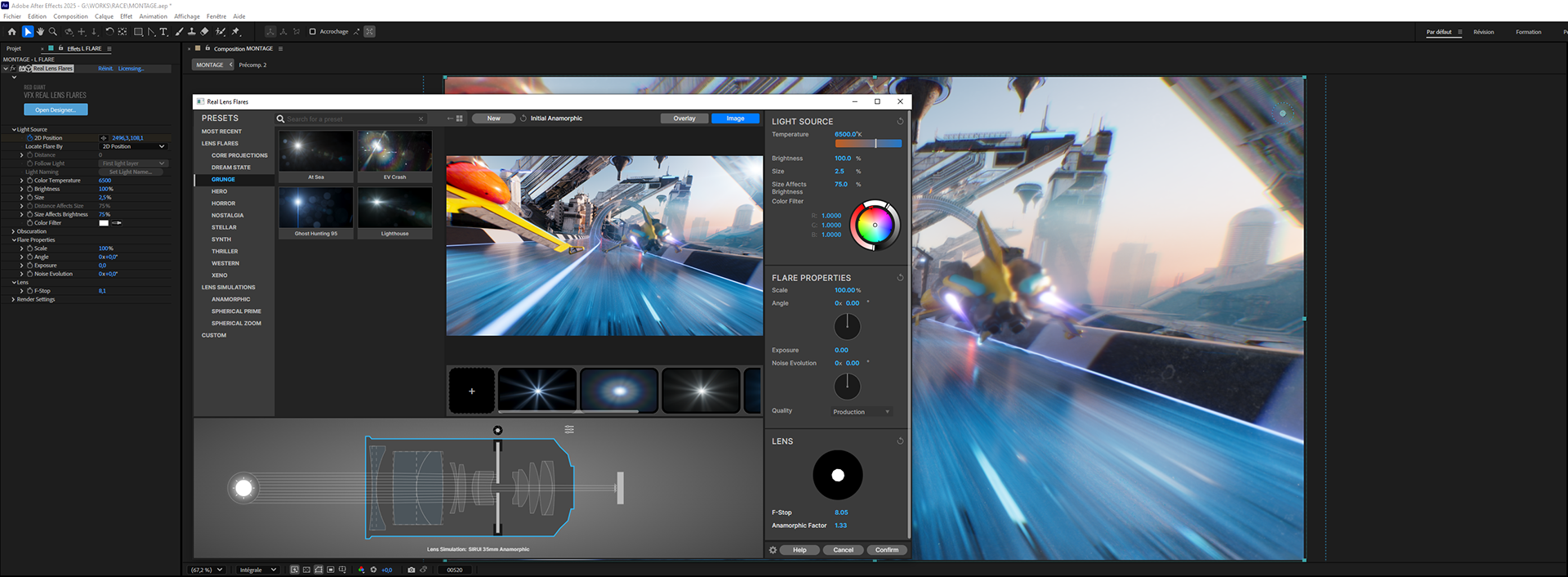Open the Composition menu
The image size is (1568, 577).
pyautogui.click(x=70, y=16)
